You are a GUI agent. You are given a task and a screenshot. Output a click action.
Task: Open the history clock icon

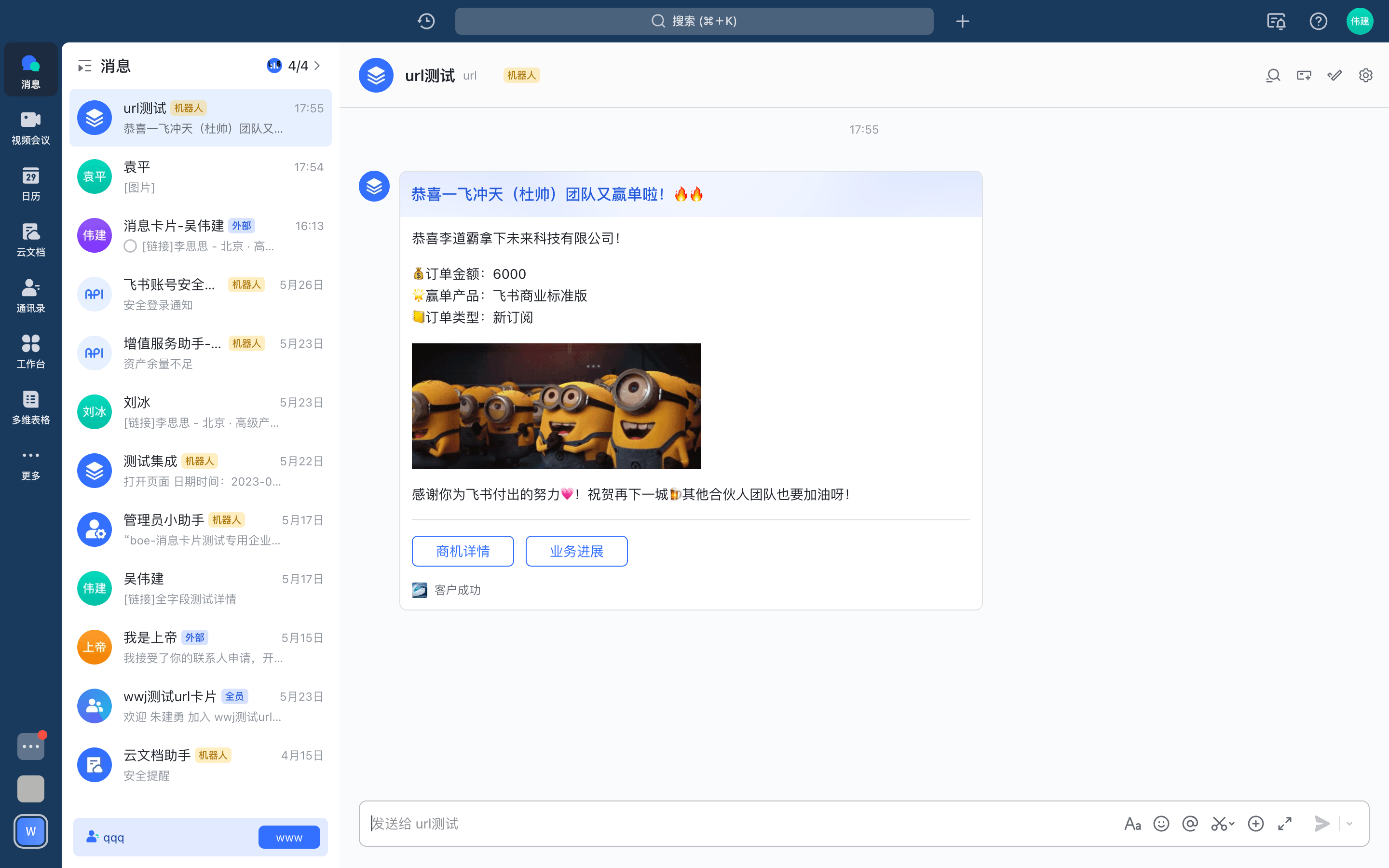(426, 21)
